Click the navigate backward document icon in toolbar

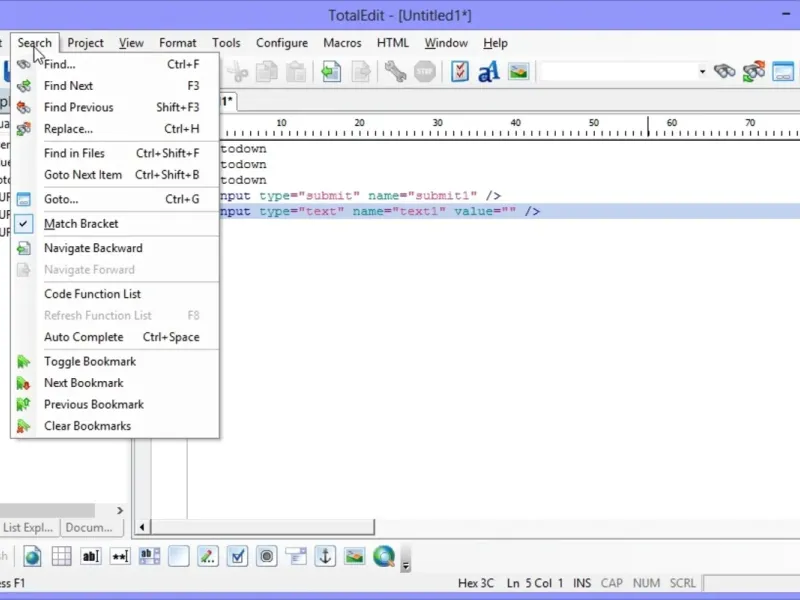331,71
